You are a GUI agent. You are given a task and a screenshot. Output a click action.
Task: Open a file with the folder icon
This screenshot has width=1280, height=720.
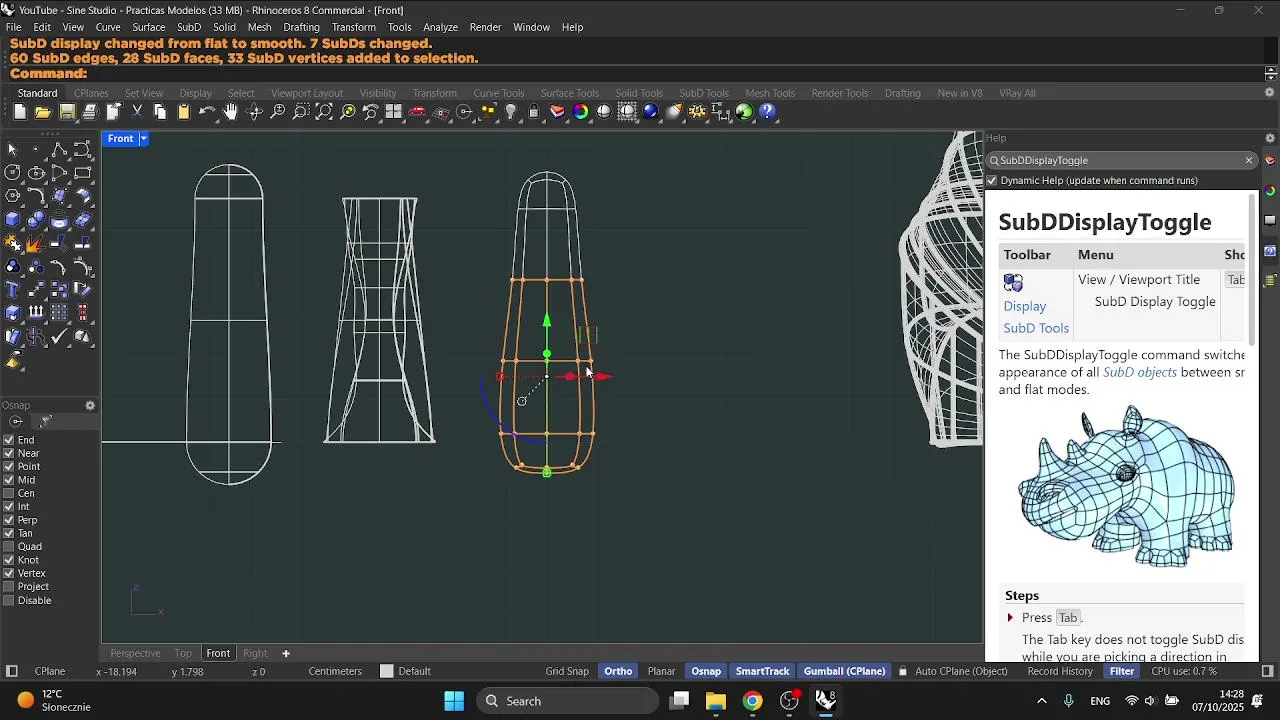(x=43, y=112)
